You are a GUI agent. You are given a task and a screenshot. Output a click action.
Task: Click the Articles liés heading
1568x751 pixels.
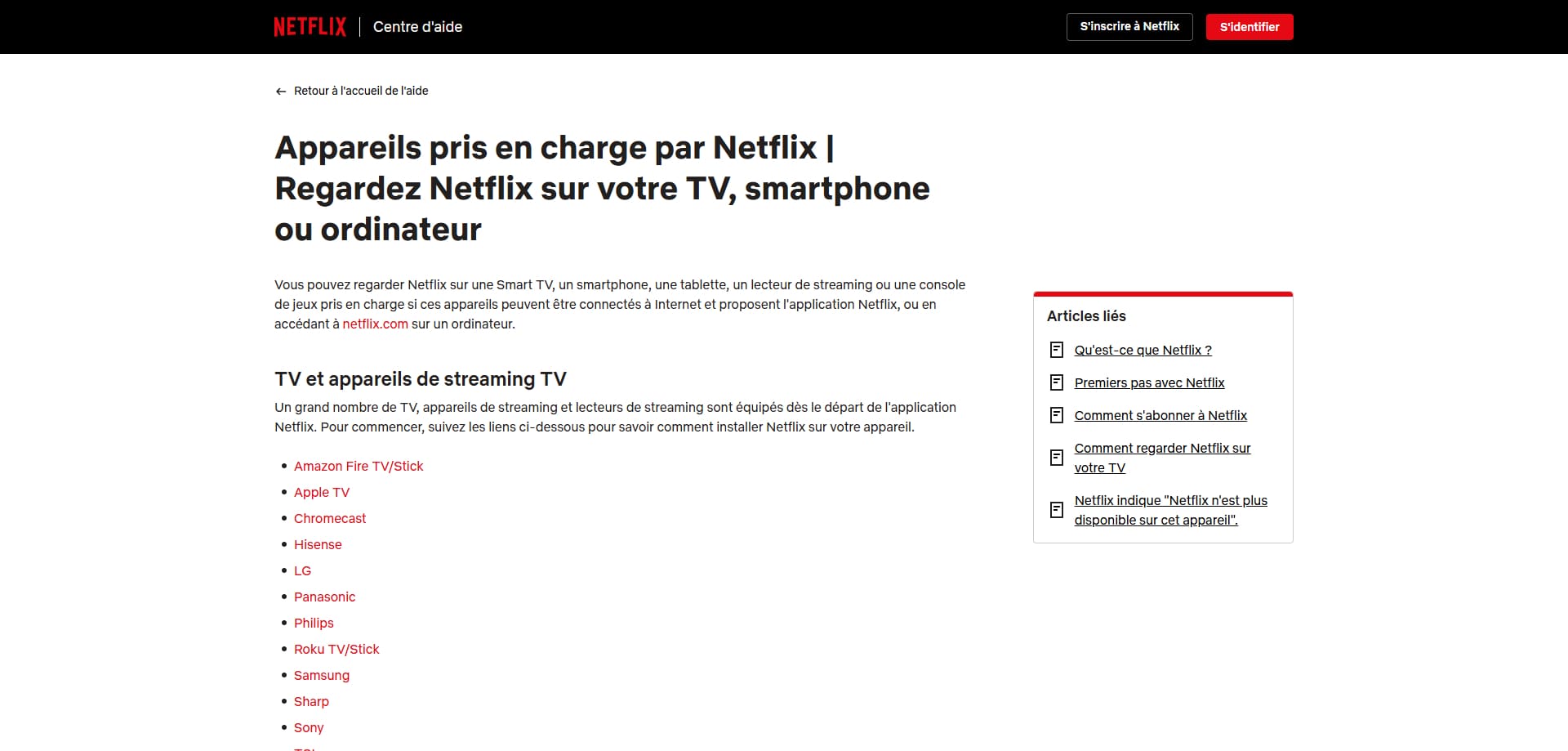(1086, 316)
